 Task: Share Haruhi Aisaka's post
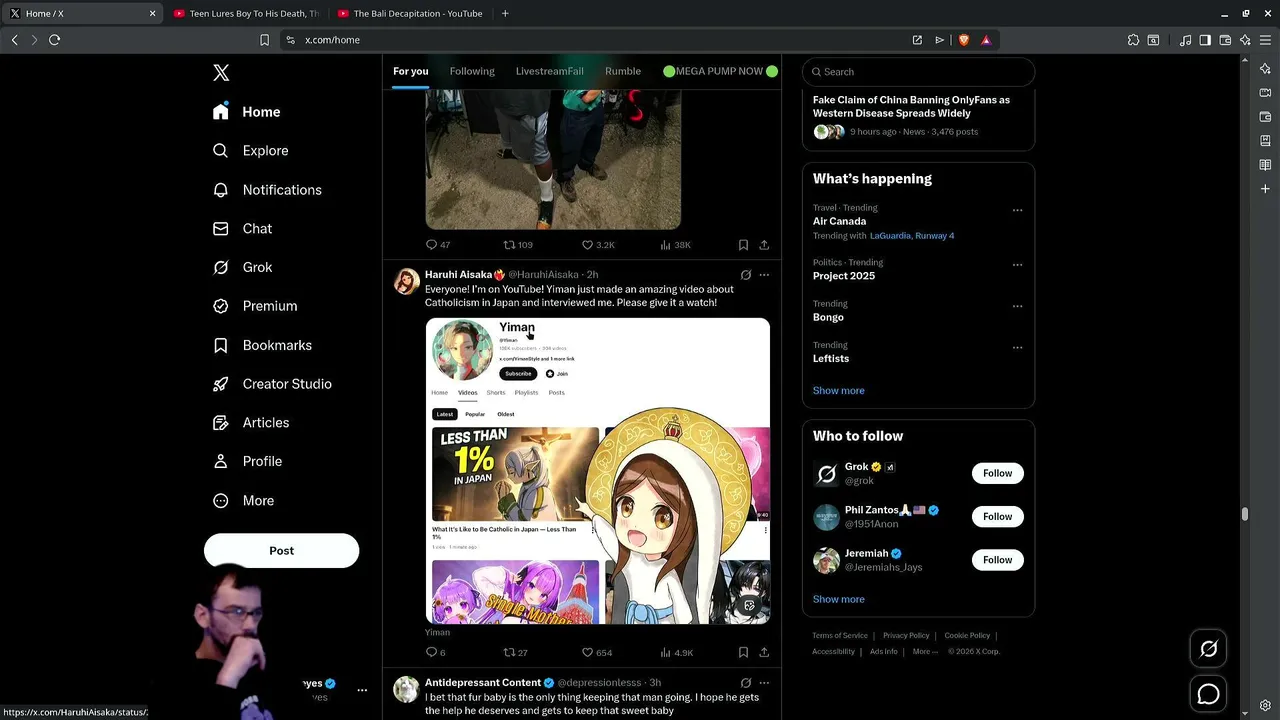pos(764,653)
